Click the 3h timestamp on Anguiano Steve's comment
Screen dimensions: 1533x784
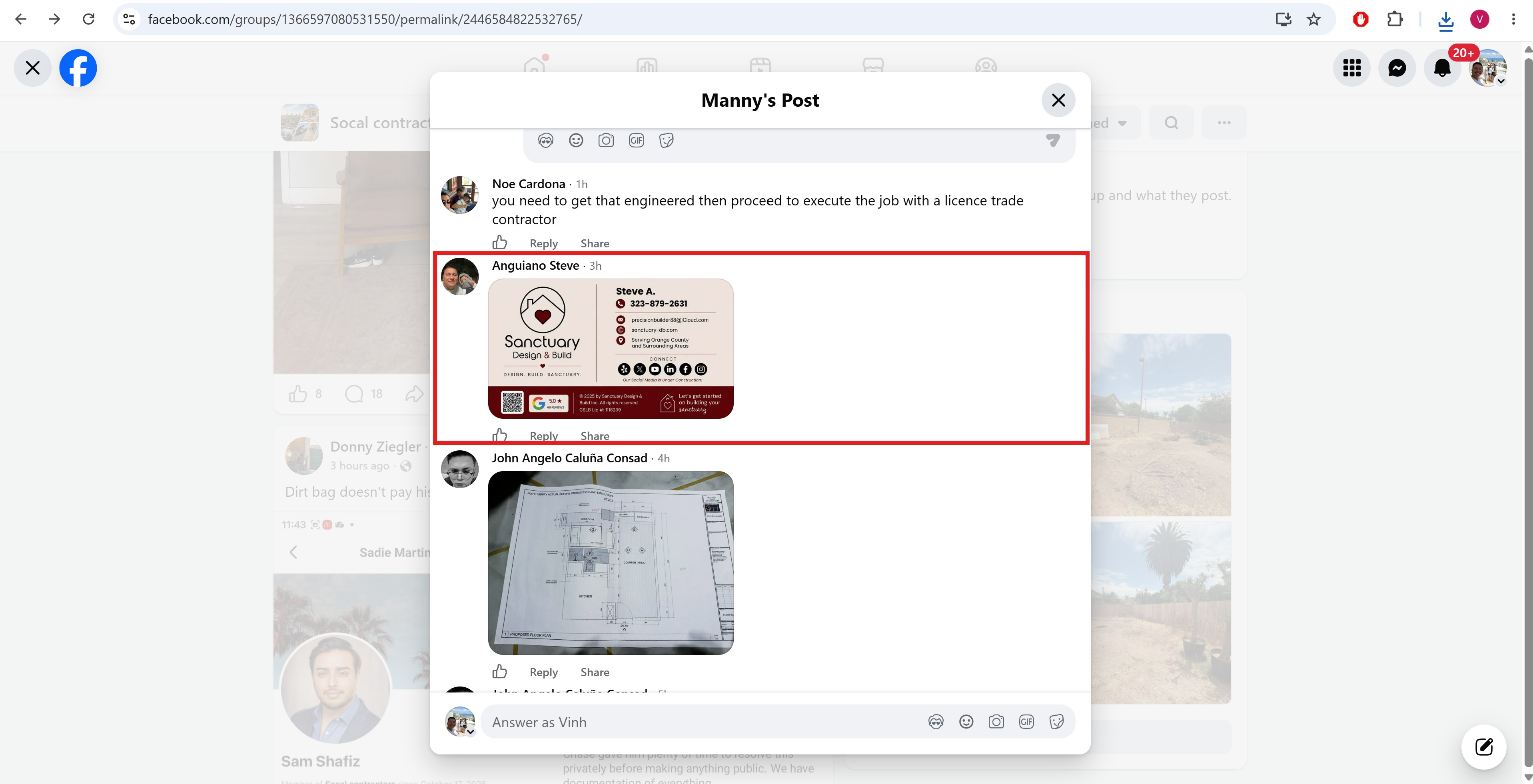click(x=595, y=266)
